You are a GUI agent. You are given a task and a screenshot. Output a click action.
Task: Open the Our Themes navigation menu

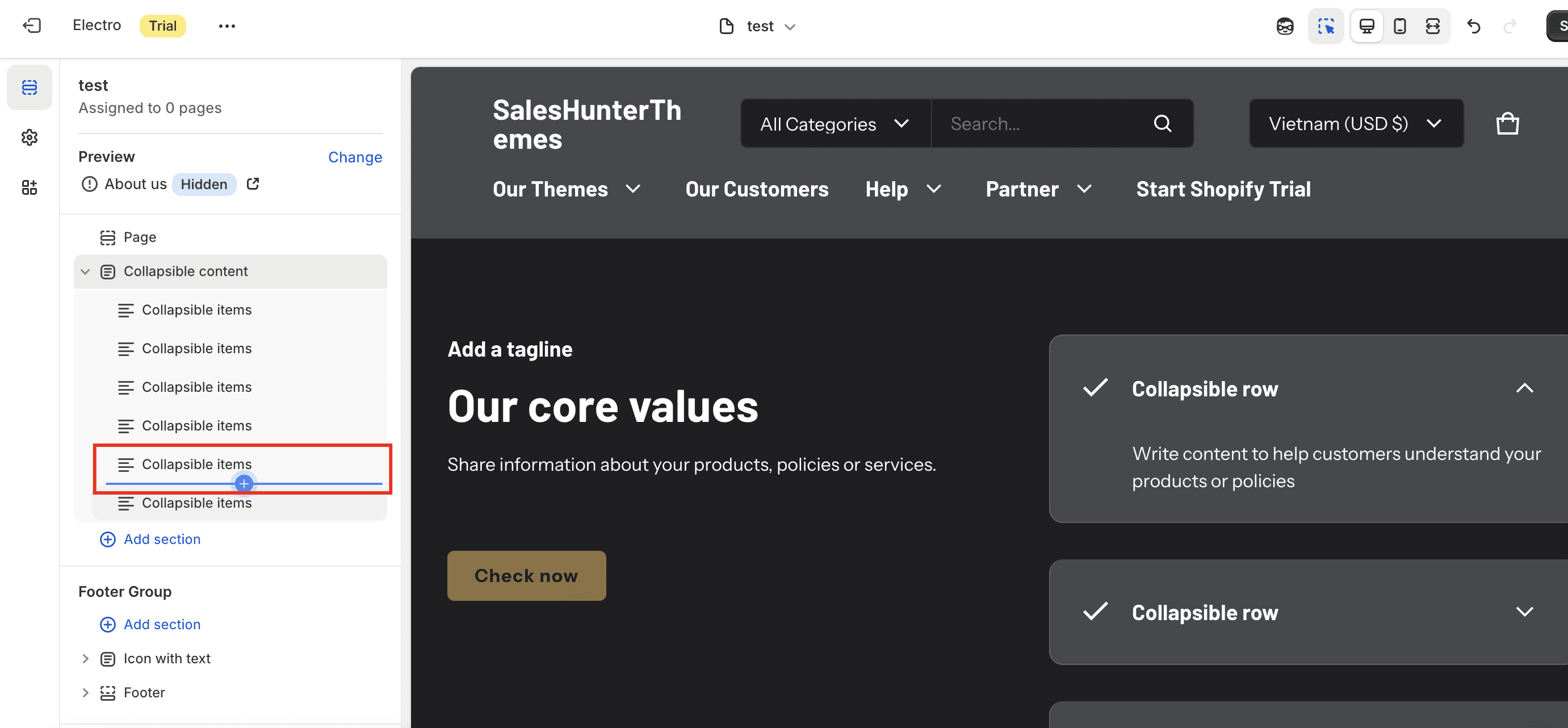pos(567,189)
